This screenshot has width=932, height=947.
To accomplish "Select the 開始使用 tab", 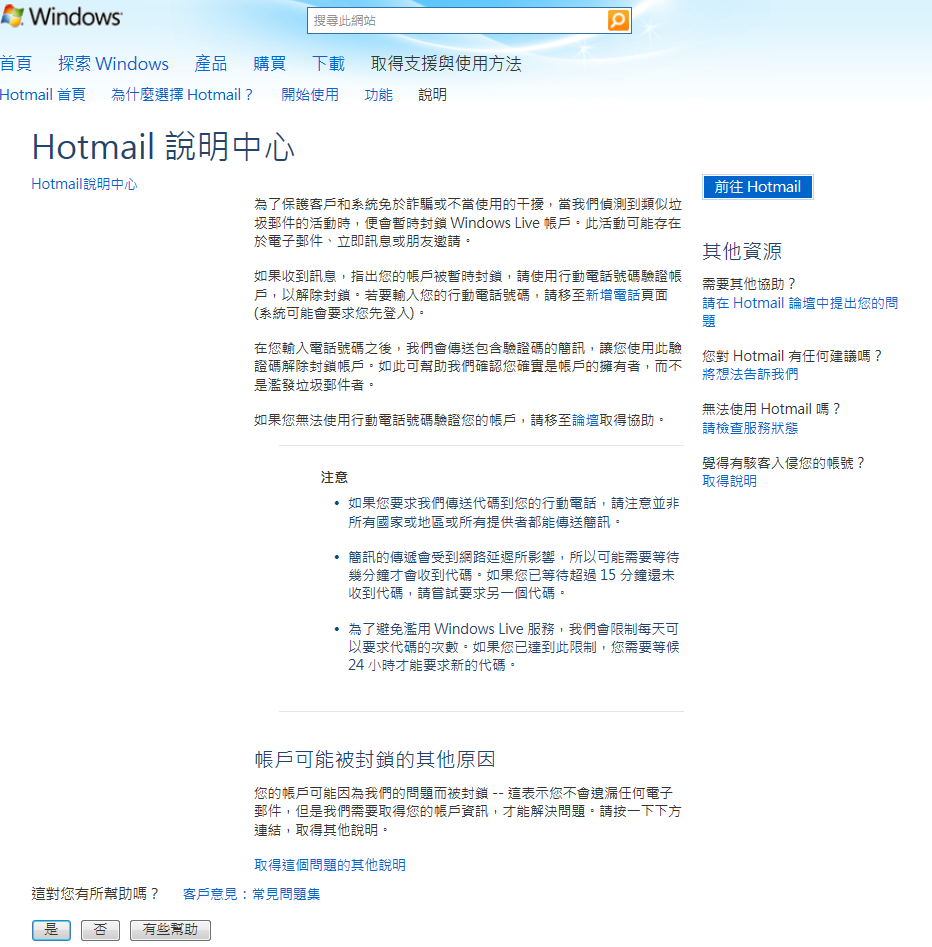I will [x=310, y=95].
